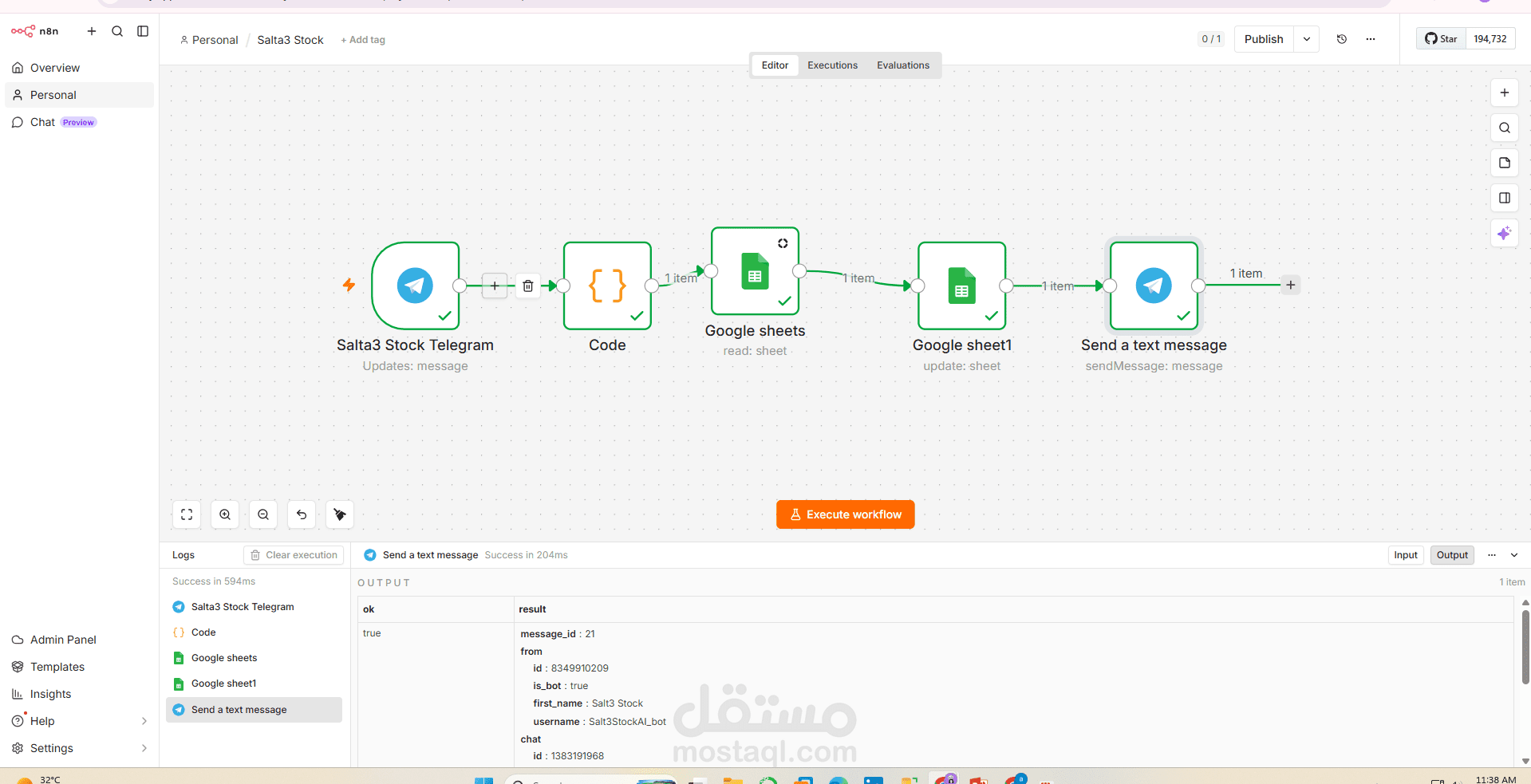
Task: Add node using canvas plus button
Action: point(1505,93)
